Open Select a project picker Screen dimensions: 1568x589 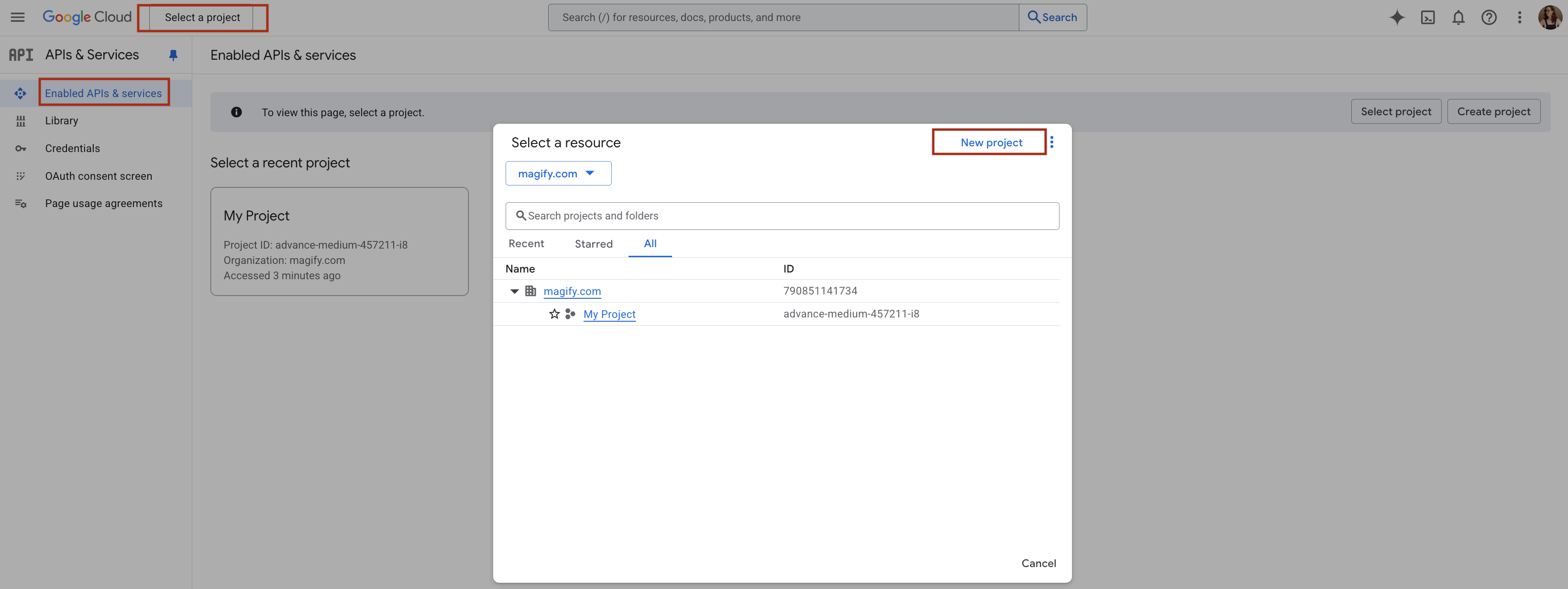202,18
